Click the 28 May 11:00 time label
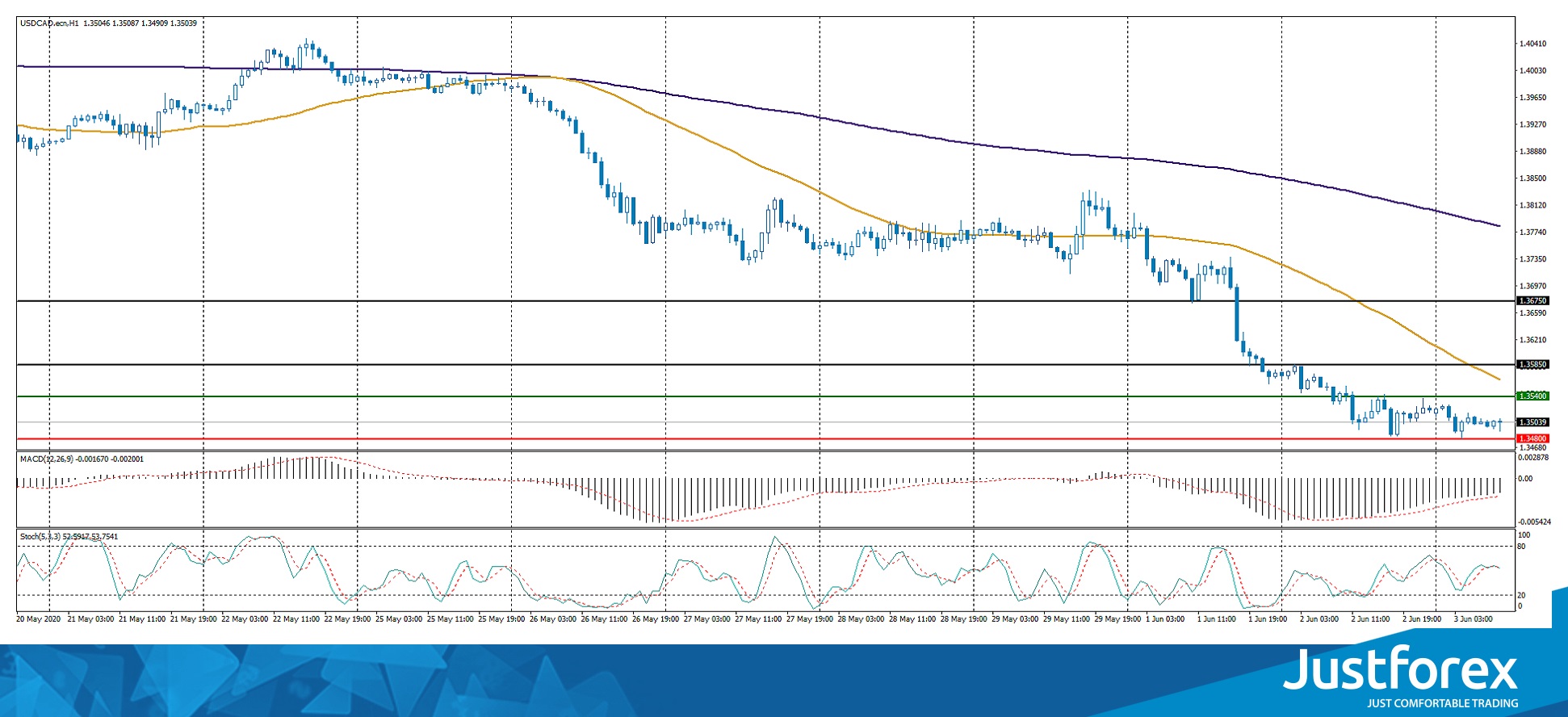Screen dimensions: 1568x717 click(x=912, y=619)
